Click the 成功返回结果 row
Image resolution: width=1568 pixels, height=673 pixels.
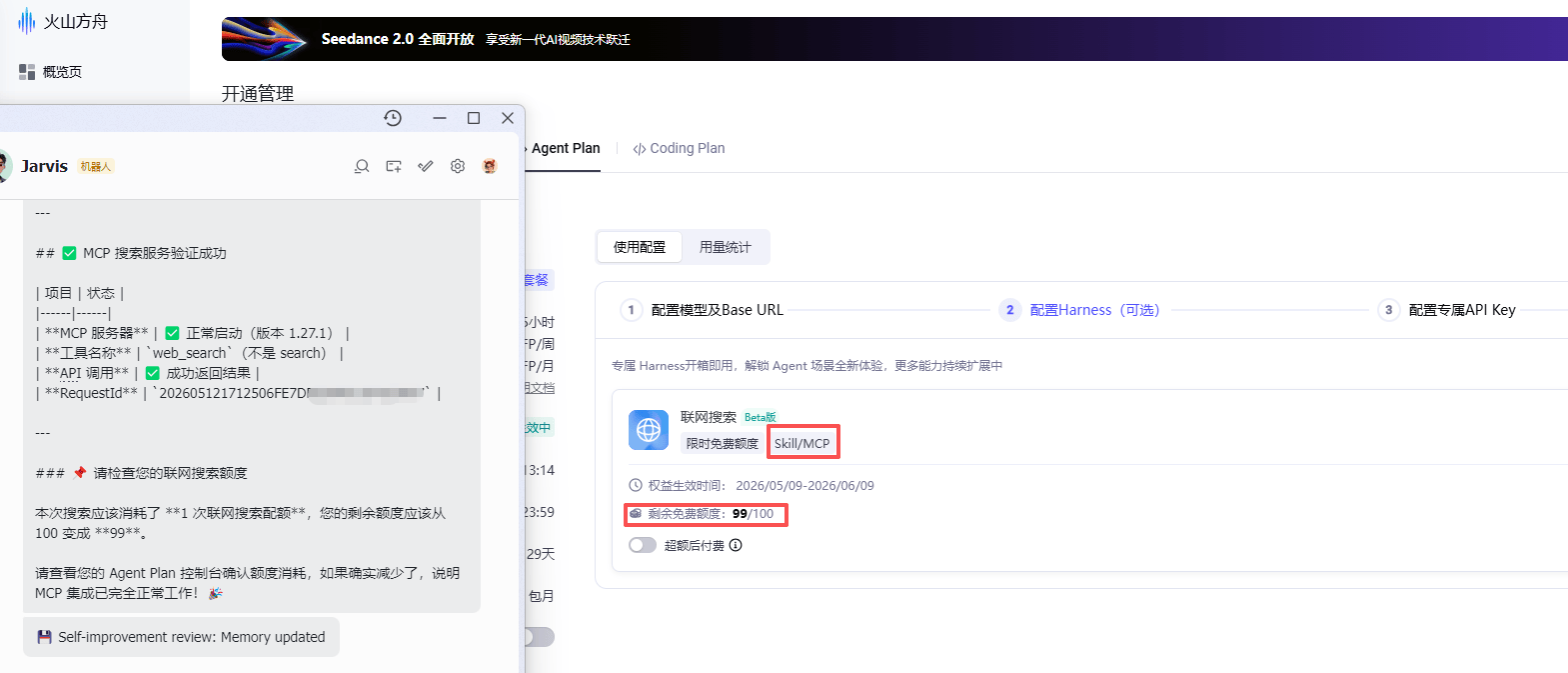coord(148,373)
